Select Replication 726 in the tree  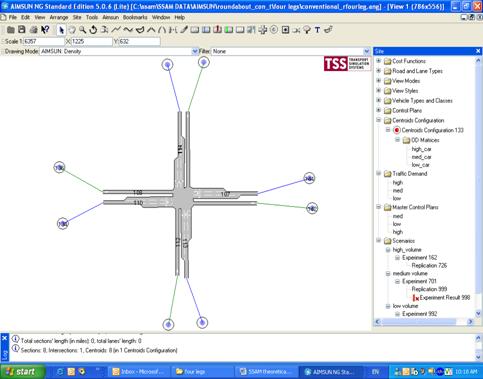[x=429, y=266]
